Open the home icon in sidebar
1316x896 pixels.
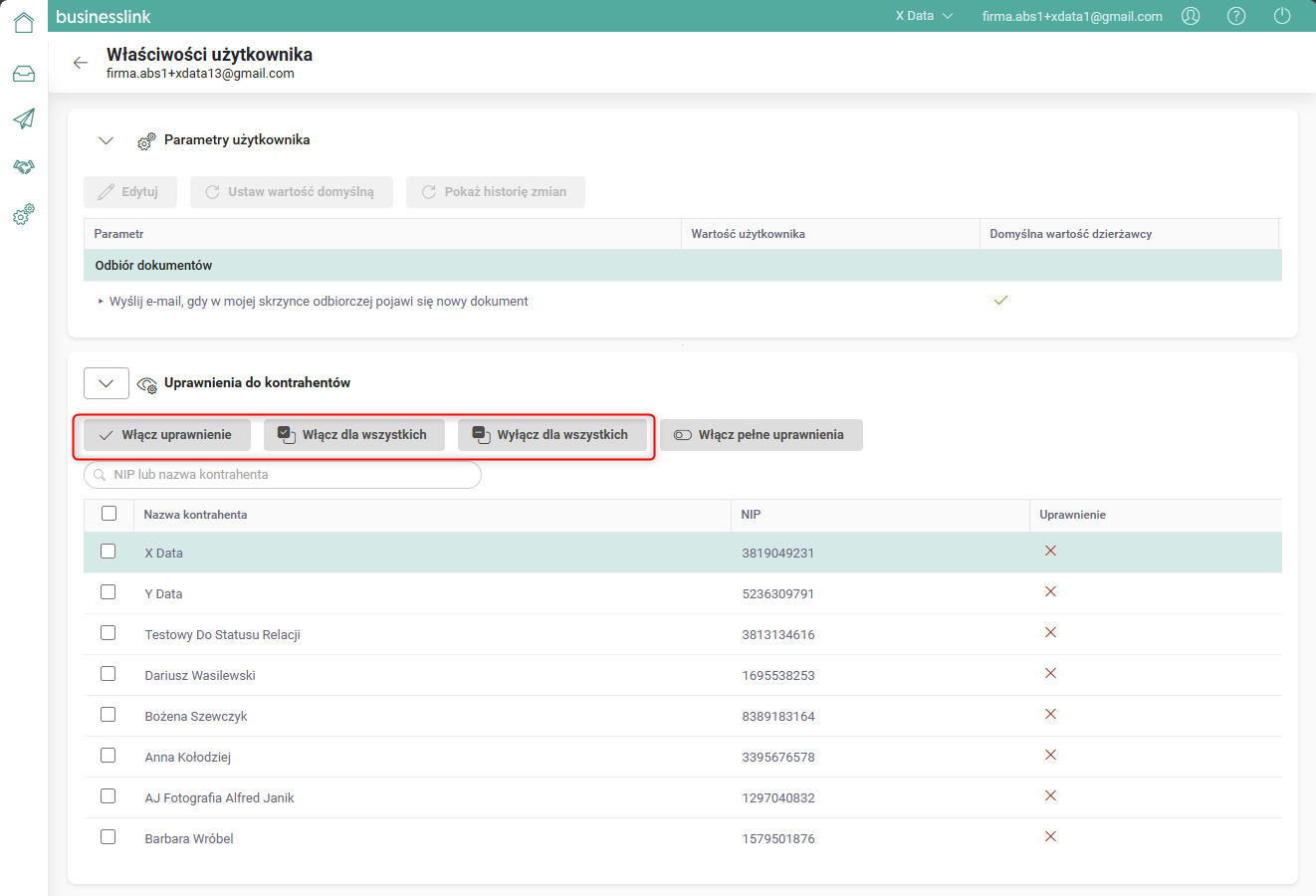[x=24, y=22]
